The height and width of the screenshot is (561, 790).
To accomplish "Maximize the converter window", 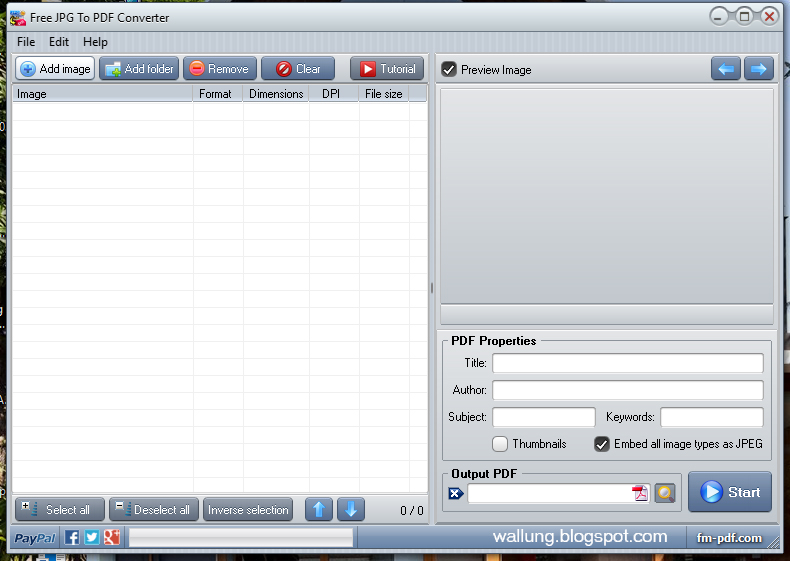I will tap(744, 17).
